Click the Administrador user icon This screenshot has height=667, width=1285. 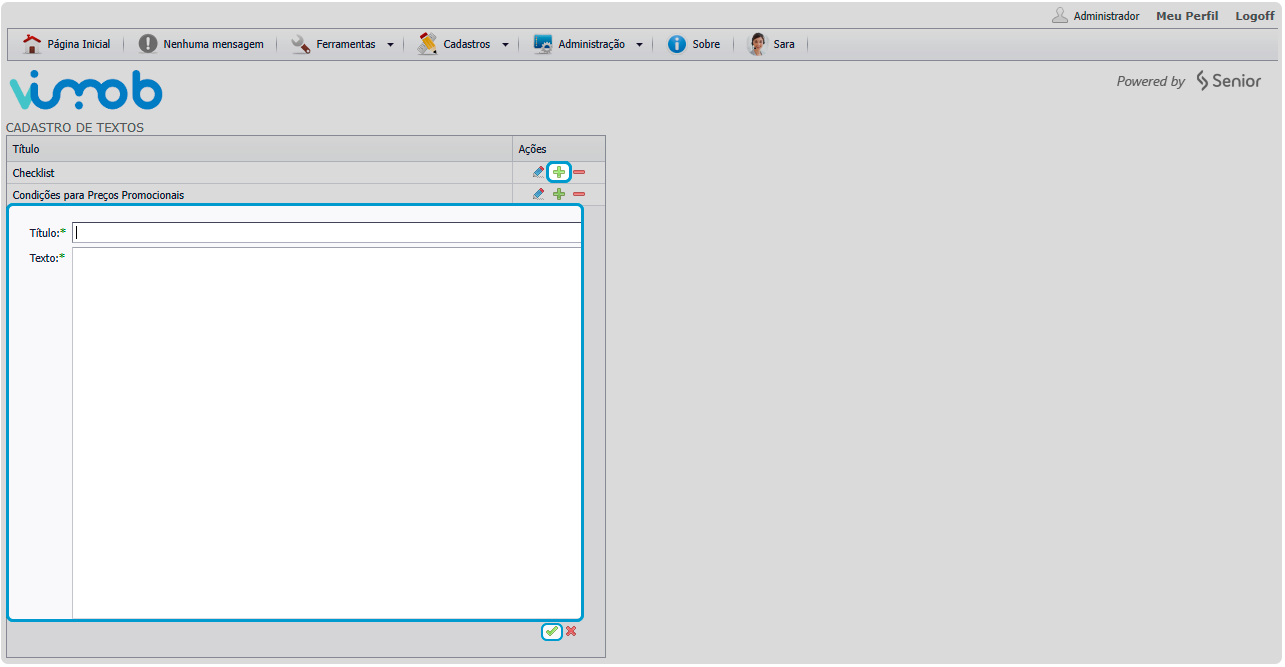[1060, 16]
